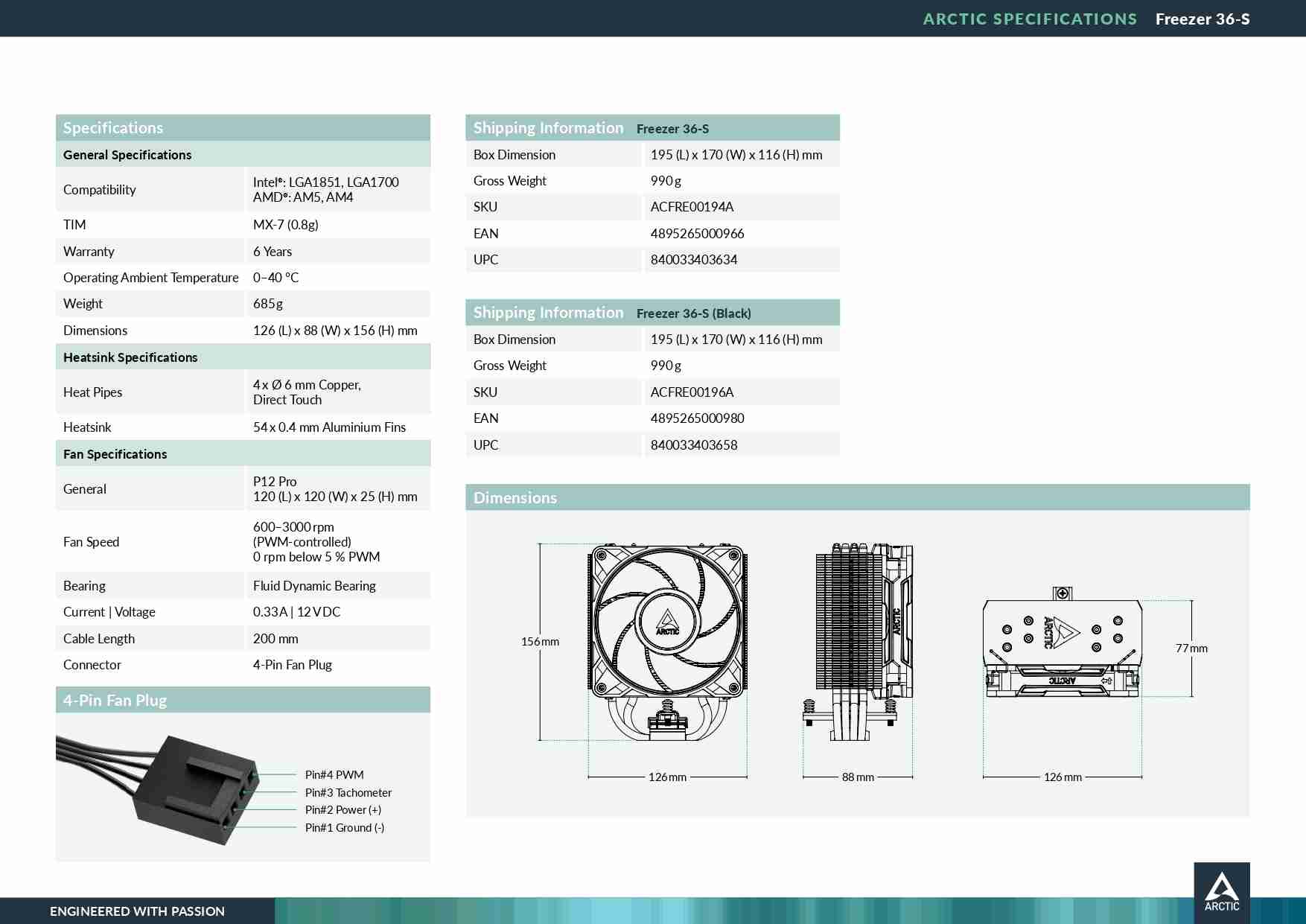Click the '77 mm' label in drawing

coord(1191,649)
